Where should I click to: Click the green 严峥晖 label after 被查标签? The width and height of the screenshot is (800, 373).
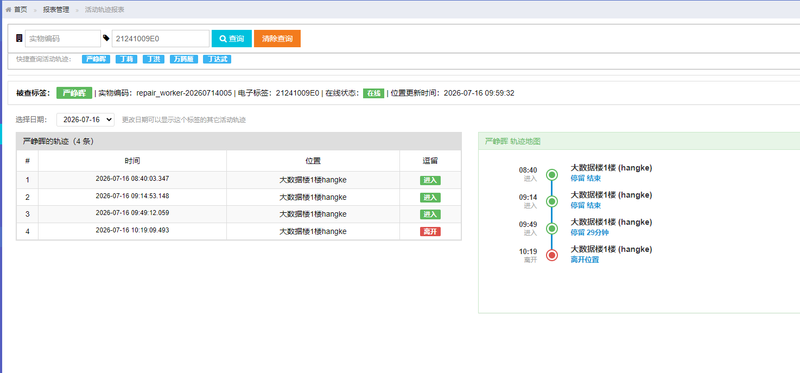pyautogui.click(x=74, y=93)
